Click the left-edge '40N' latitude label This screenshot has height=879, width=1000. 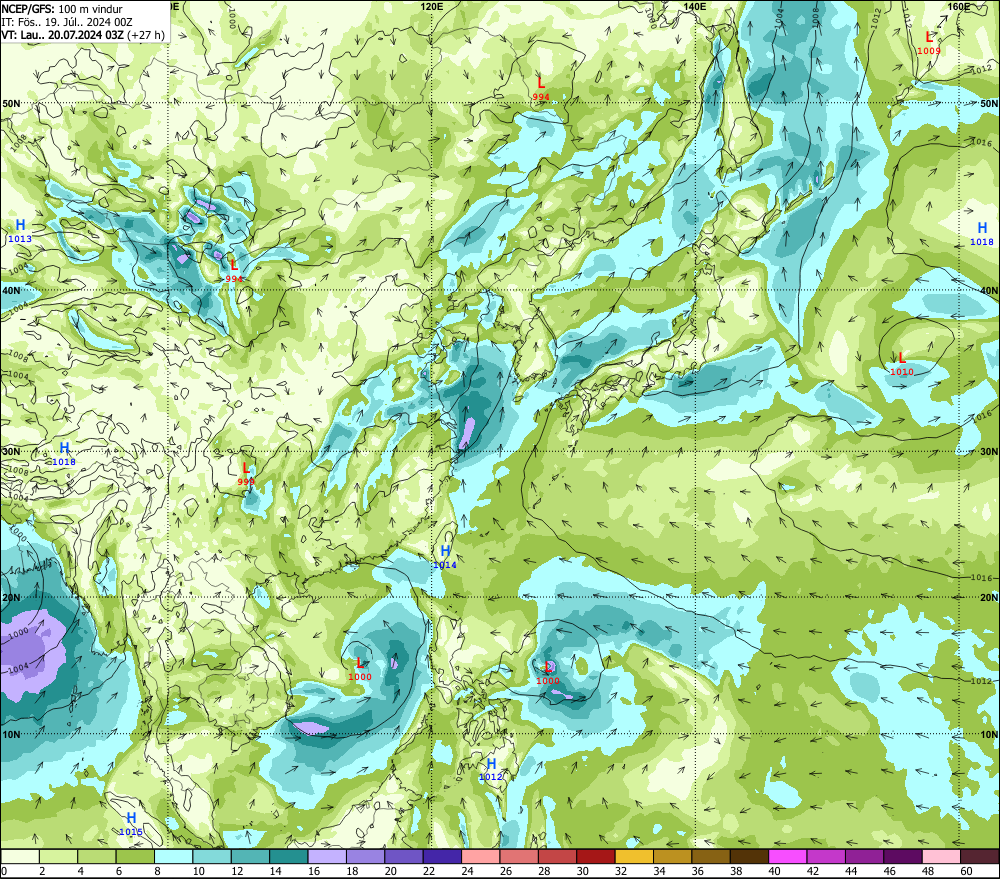click(11, 290)
